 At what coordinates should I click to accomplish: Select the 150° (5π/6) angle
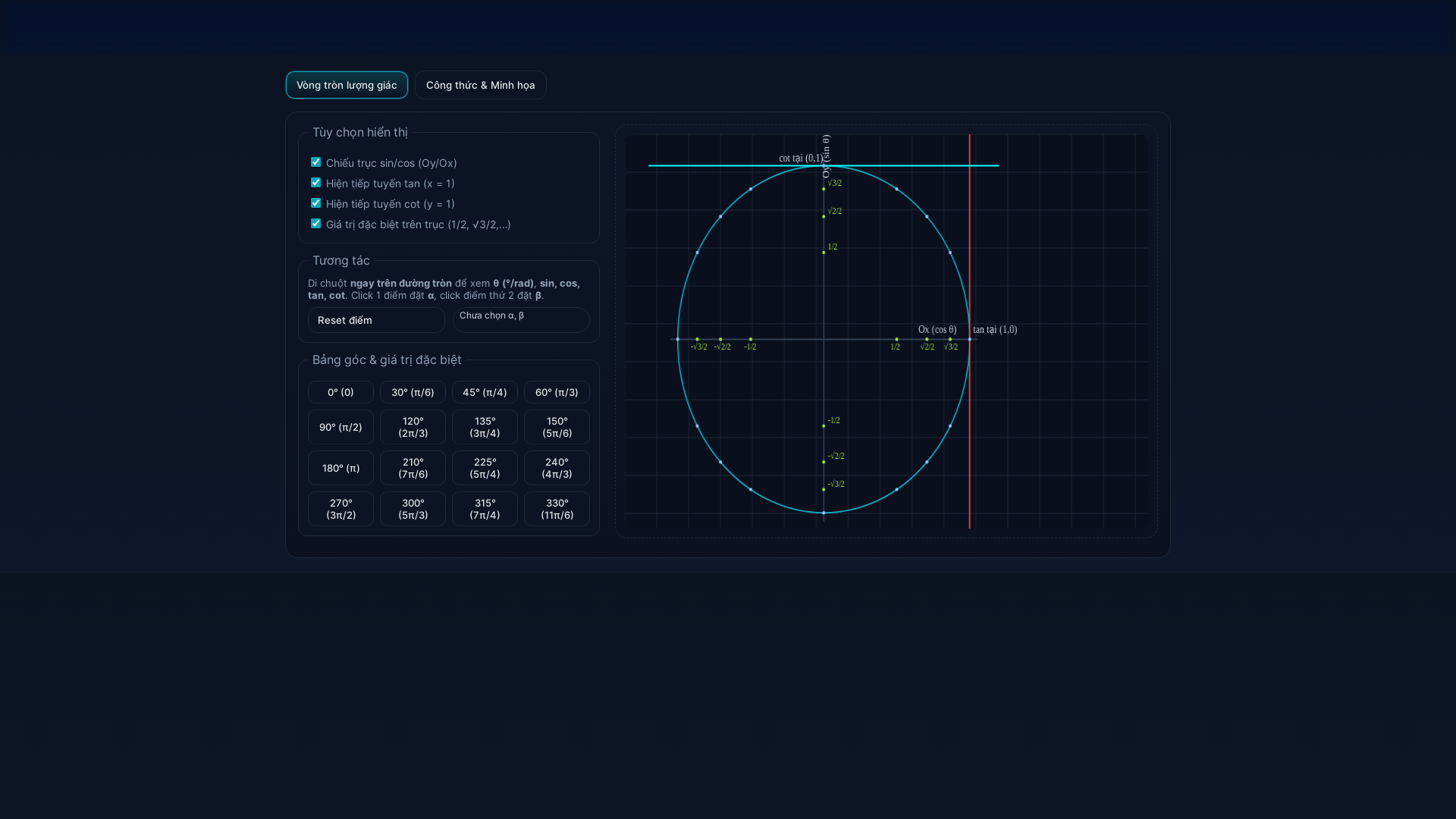pos(557,427)
